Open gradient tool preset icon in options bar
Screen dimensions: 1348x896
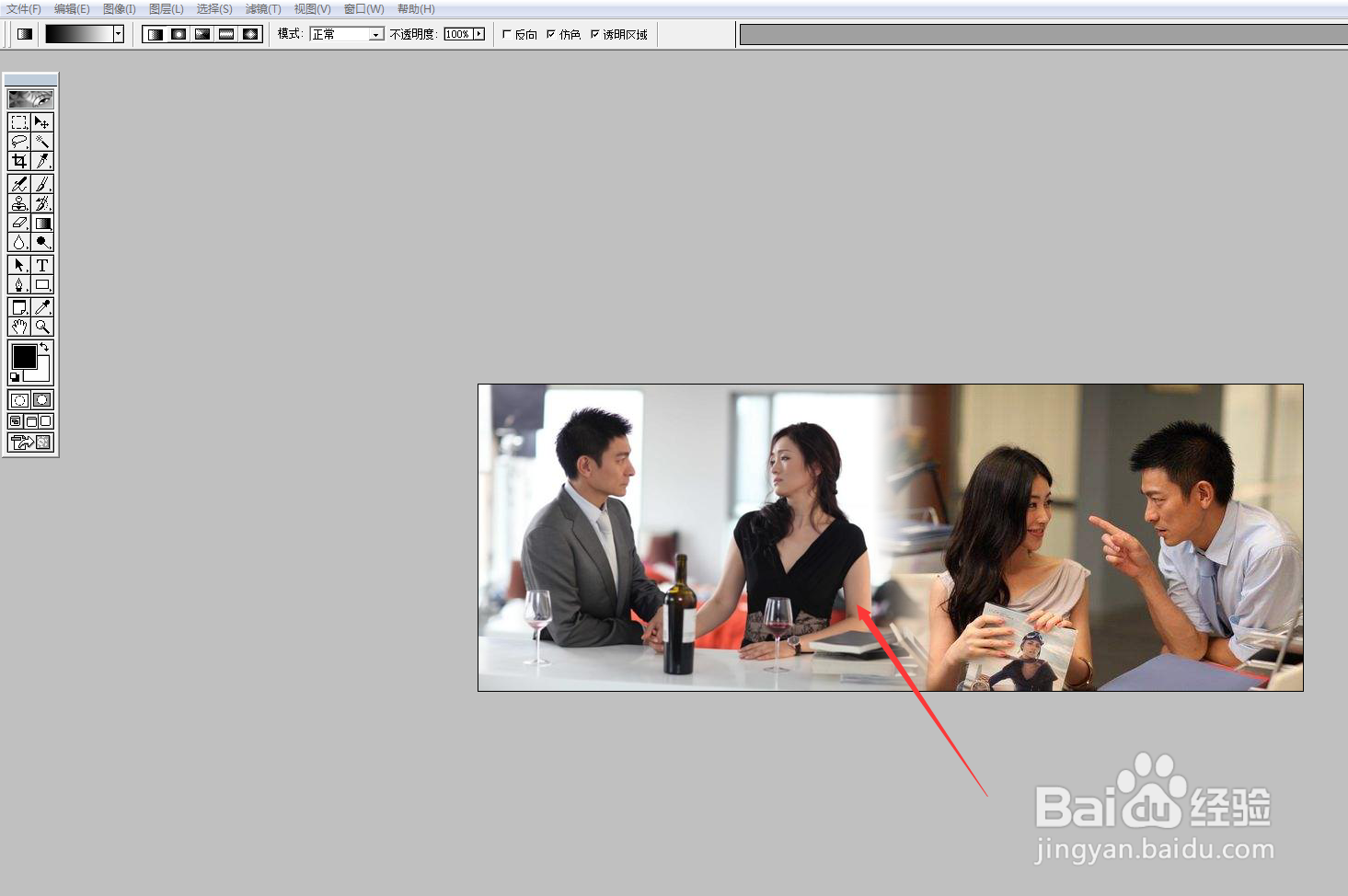[x=25, y=34]
